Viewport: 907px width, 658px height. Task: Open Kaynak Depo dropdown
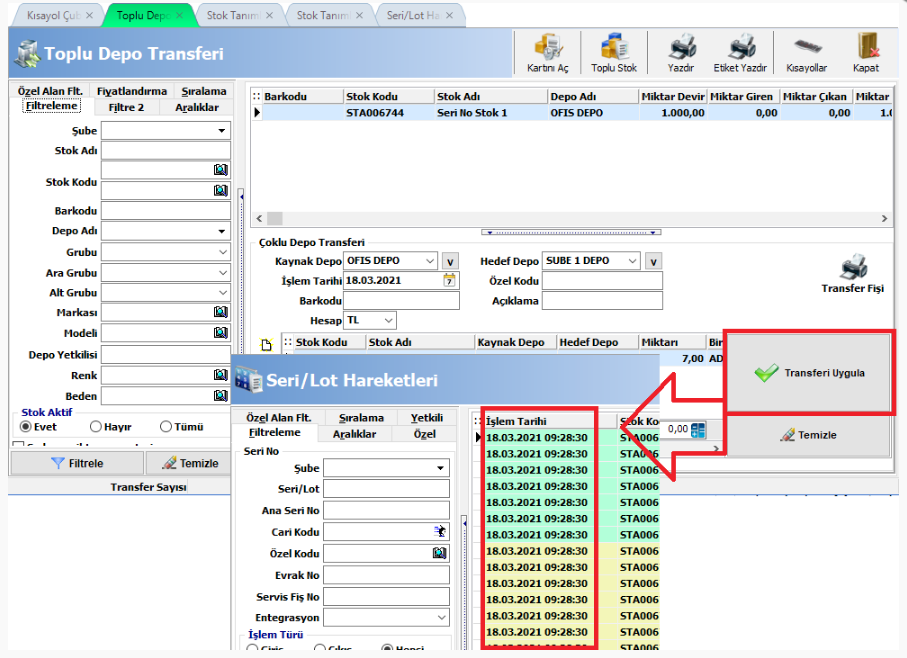tap(430, 261)
